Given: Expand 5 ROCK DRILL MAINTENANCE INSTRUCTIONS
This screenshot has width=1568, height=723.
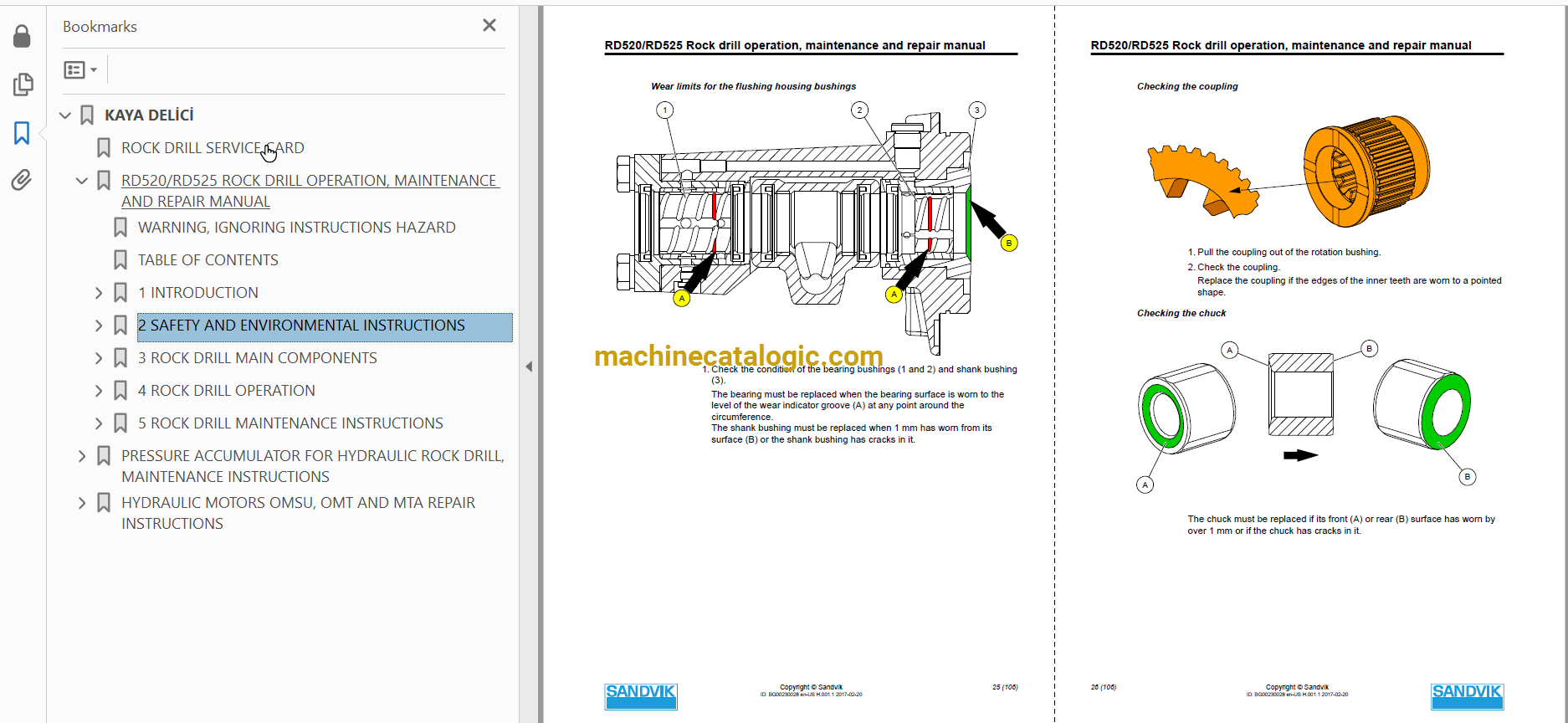Looking at the screenshot, I should (99, 423).
